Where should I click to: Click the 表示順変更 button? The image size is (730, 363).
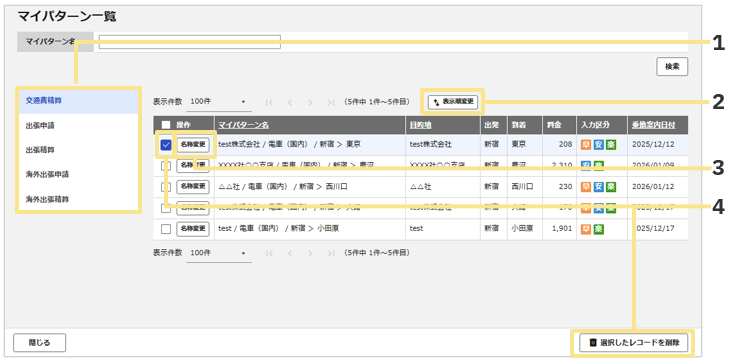pyautogui.click(x=453, y=101)
